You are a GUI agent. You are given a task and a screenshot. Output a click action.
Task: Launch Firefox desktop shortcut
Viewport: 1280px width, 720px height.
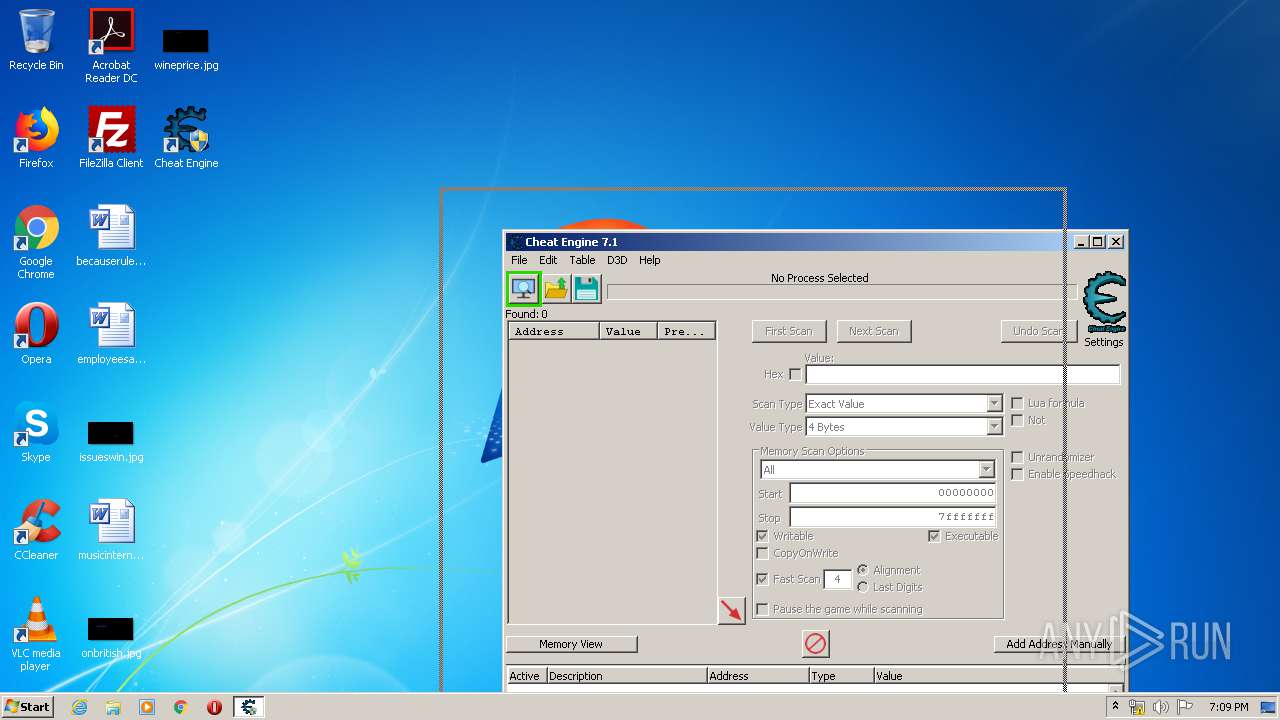click(36, 139)
